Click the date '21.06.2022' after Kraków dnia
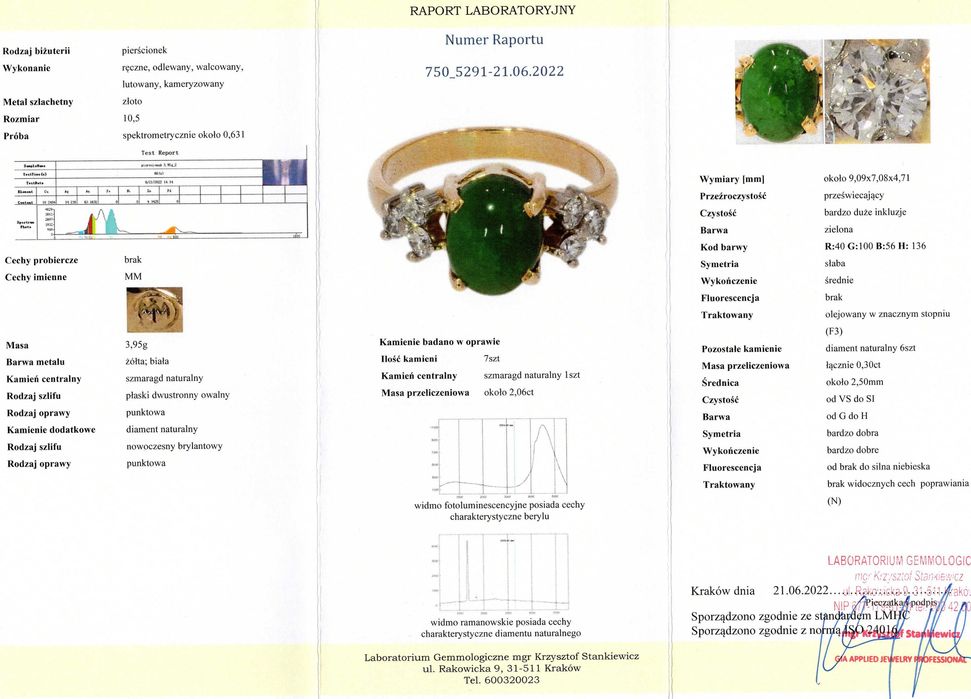The height and width of the screenshot is (699, 971). coord(800,590)
